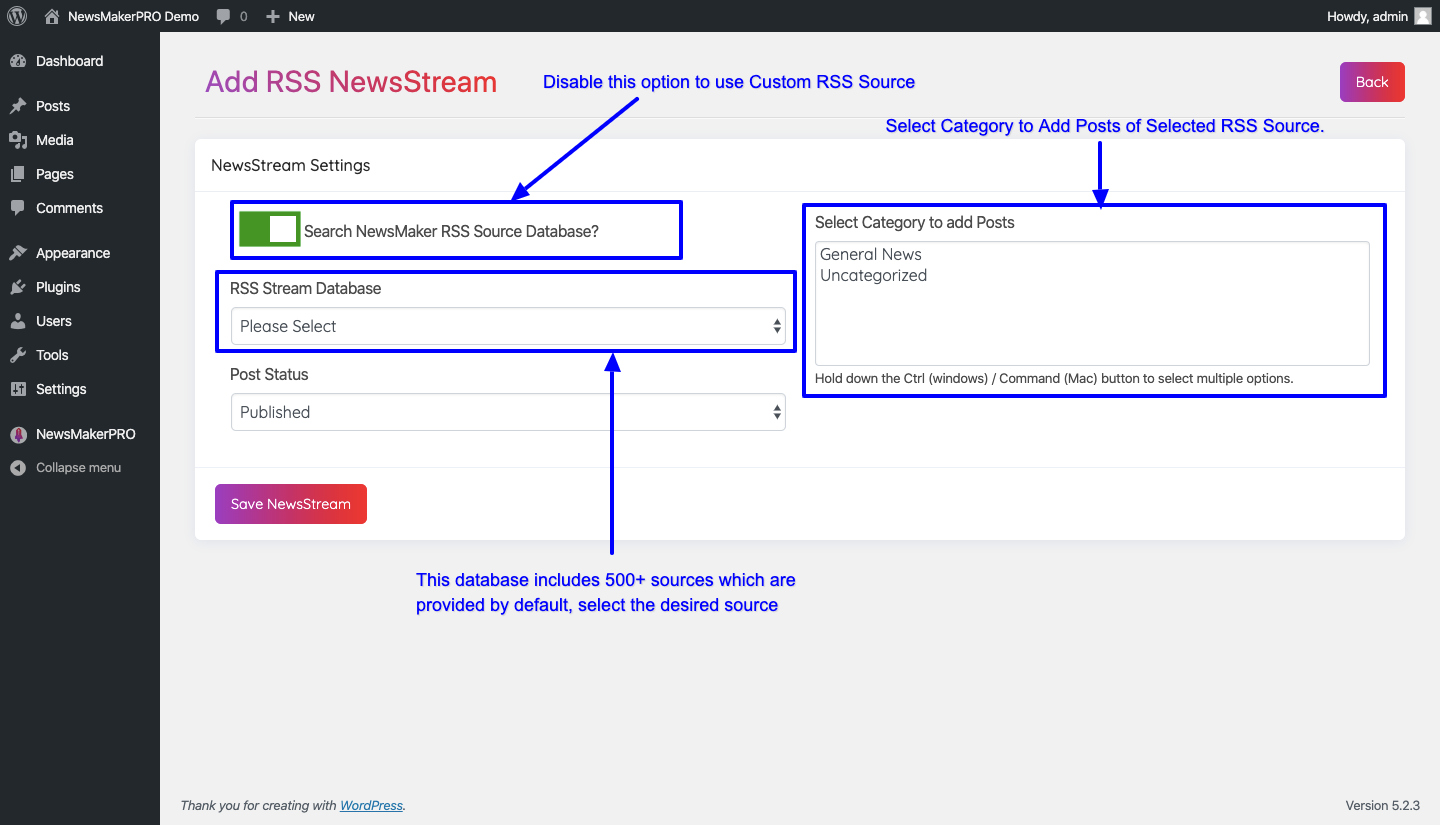The height and width of the screenshot is (825, 1440).
Task: Click the Posts pushpin icon
Action: [18, 106]
